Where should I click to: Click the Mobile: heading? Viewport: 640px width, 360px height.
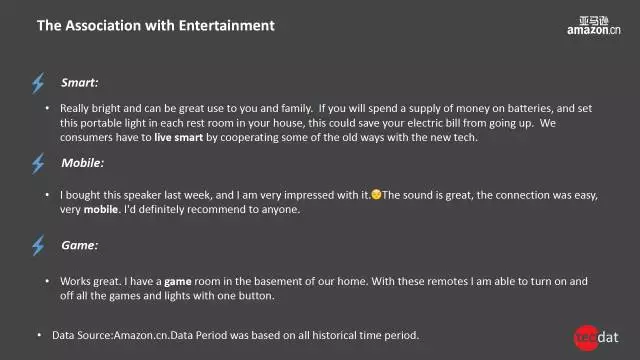(82, 163)
